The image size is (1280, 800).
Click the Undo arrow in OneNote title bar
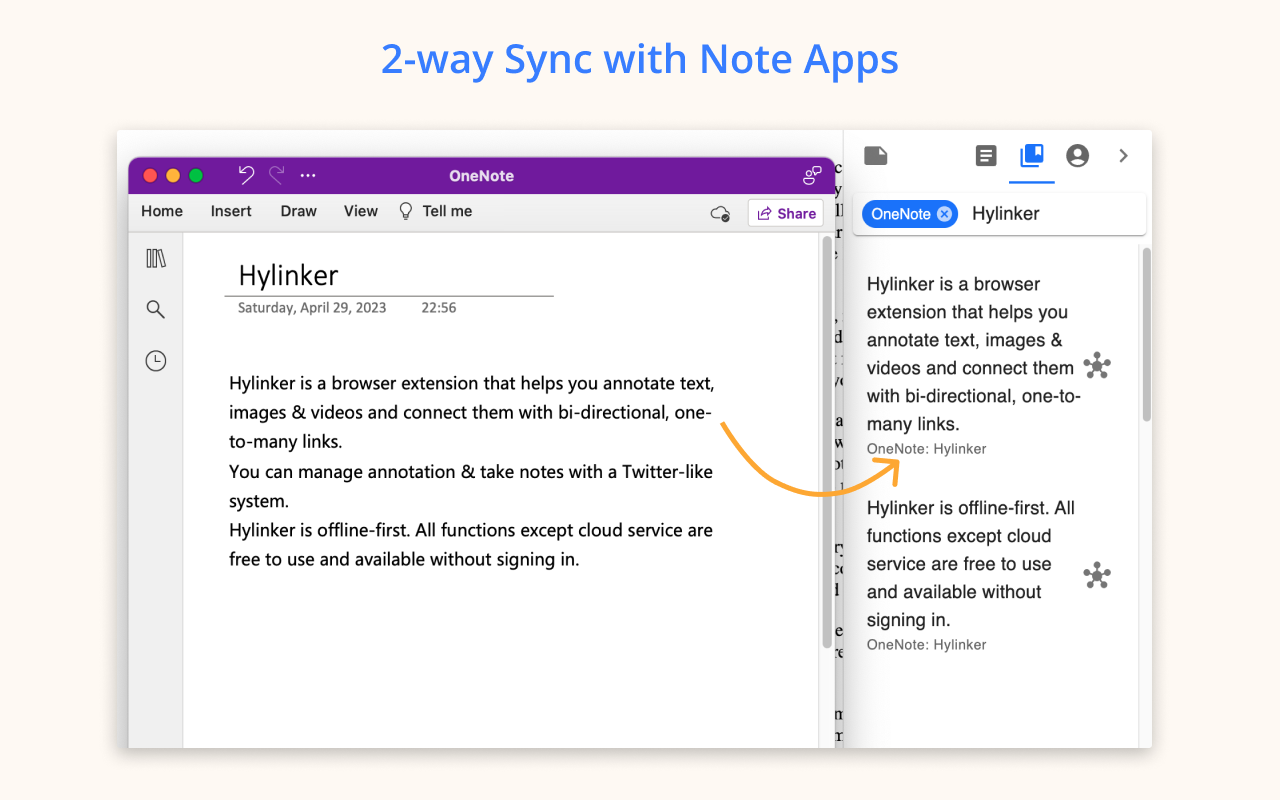(246, 175)
